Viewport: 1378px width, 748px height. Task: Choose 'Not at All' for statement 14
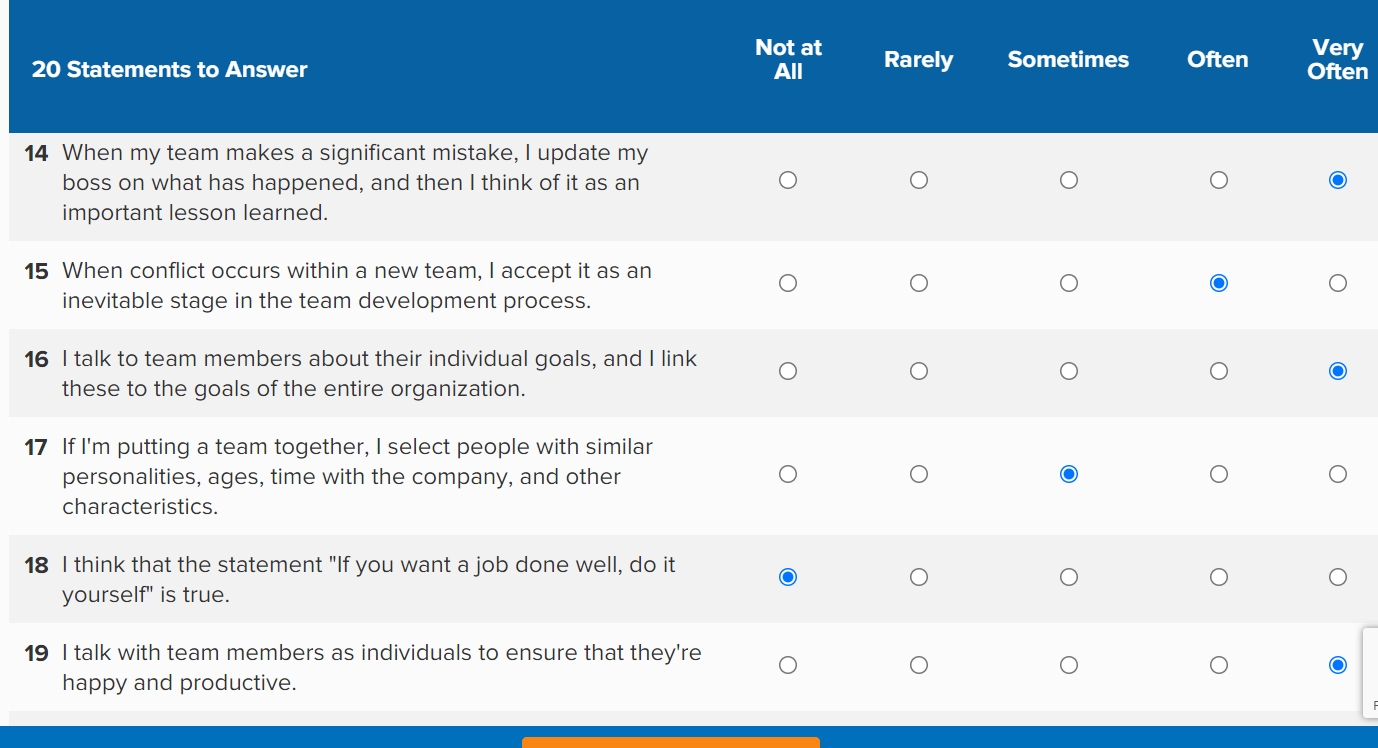pos(788,180)
